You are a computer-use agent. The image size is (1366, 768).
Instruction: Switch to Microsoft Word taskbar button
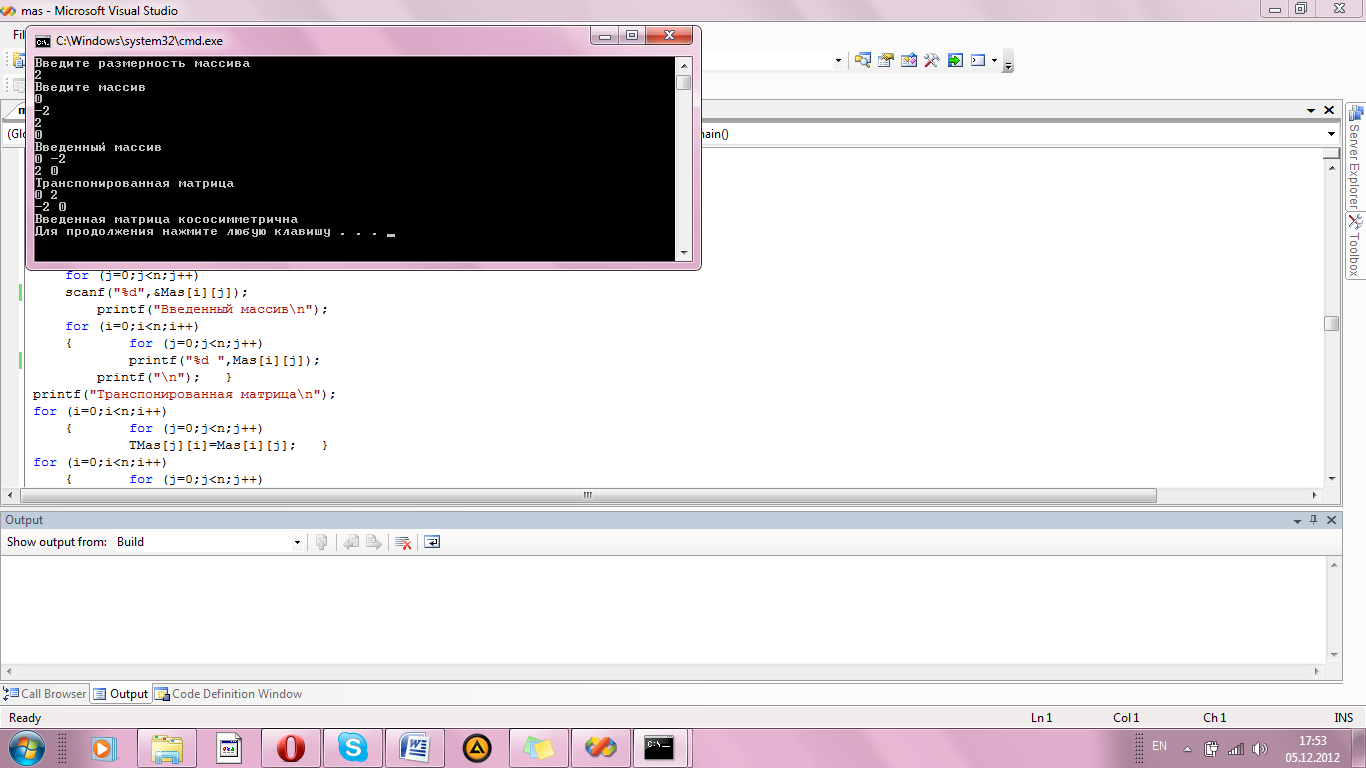(415, 747)
